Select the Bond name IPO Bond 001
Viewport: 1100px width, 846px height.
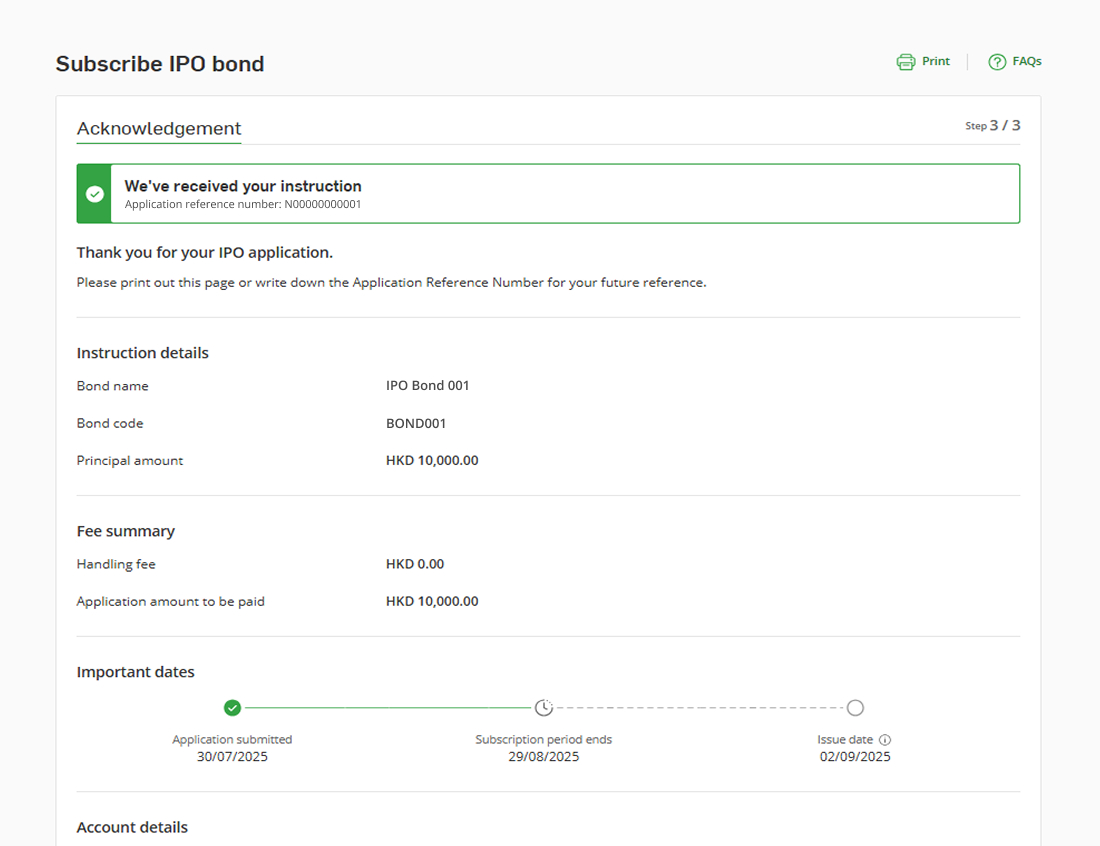[x=428, y=385]
